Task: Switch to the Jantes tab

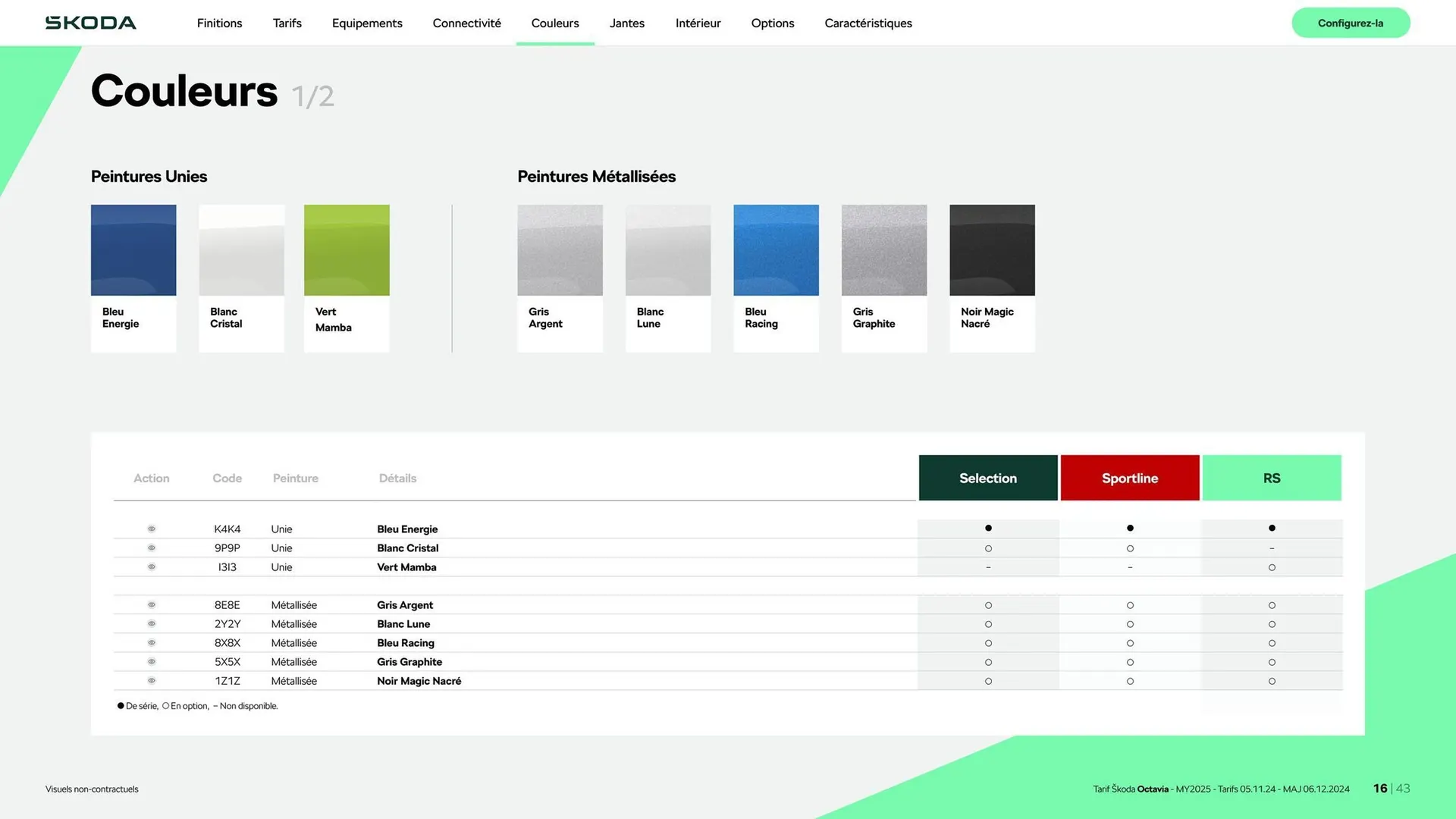Action: pyautogui.click(x=626, y=23)
